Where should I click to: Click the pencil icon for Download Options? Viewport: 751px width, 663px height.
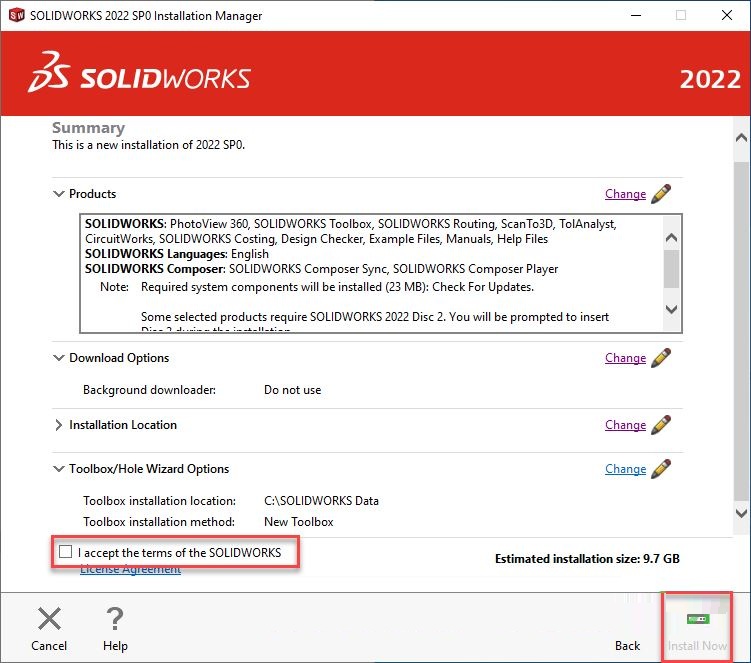[661, 358]
